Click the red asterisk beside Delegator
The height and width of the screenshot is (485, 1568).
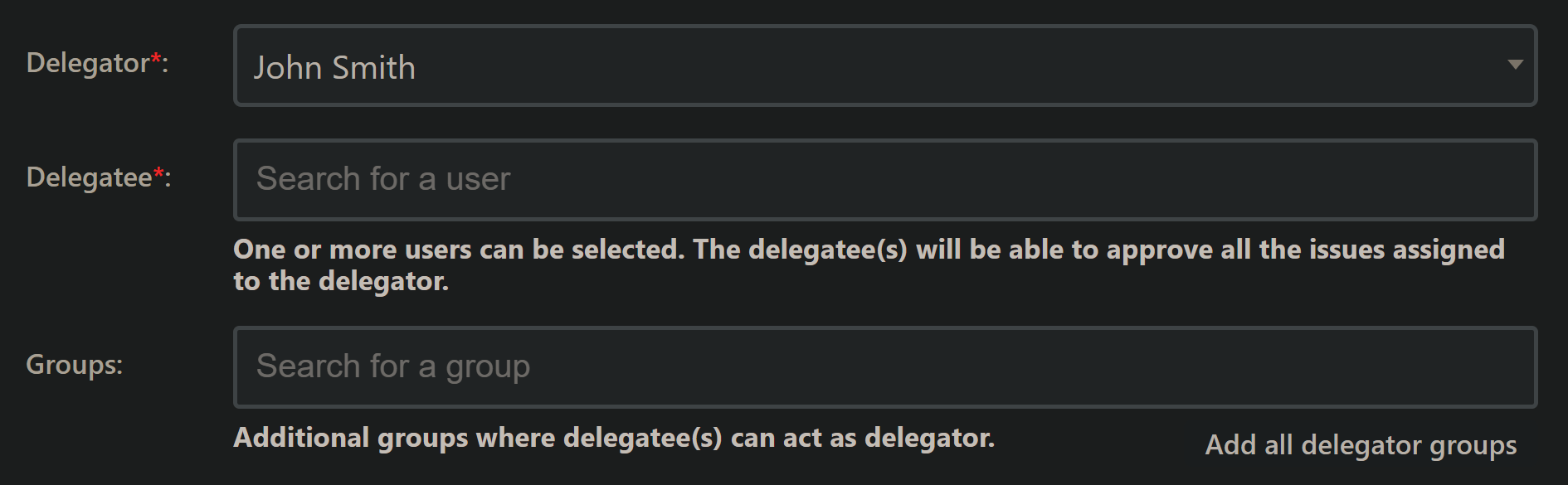click(155, 59)
